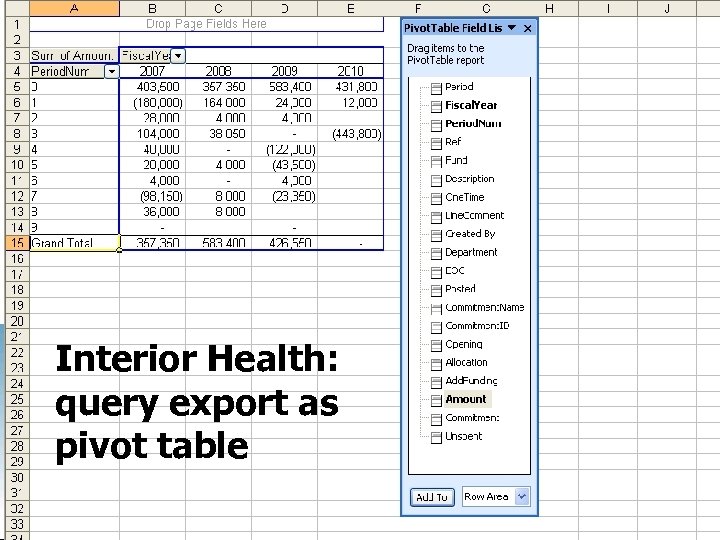Screen dimensions: 720x540
Task: Select the 2009 column heading cell
Action: coord(285,71)
